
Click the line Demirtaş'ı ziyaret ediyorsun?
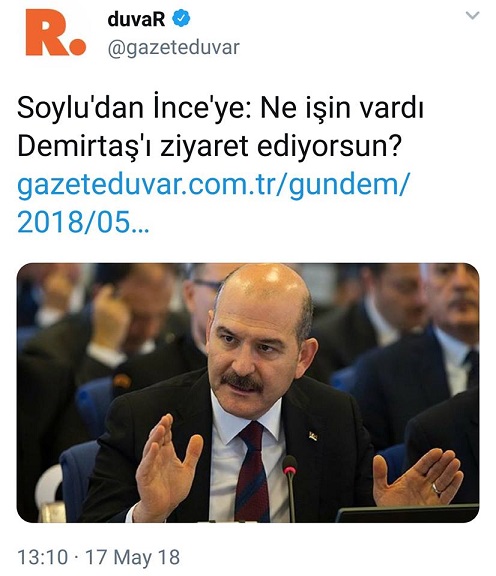(x=208, y=146)
